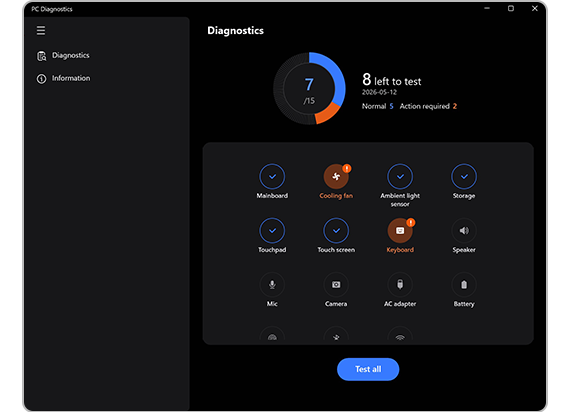
Task: Open the Touchpad test result
Action: (x=272, y=231)
